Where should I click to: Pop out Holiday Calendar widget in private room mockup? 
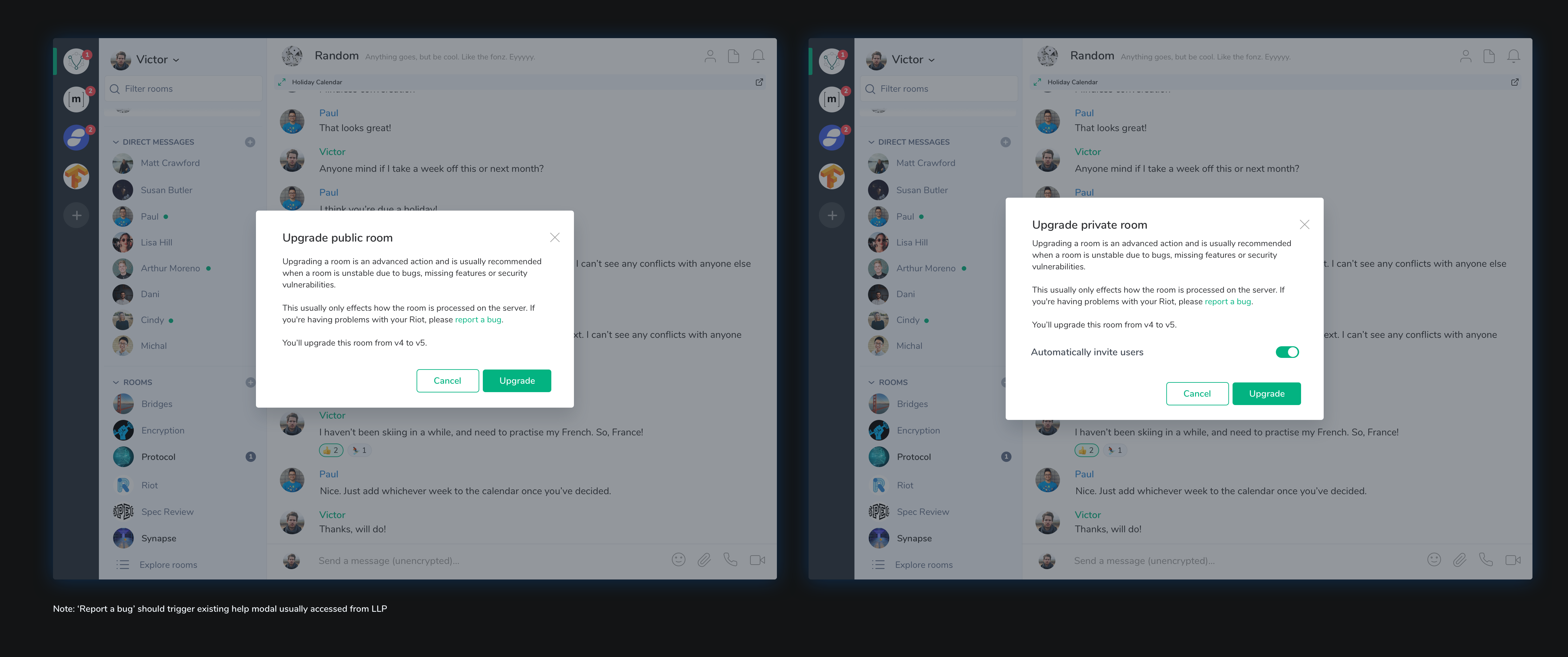1514,82
